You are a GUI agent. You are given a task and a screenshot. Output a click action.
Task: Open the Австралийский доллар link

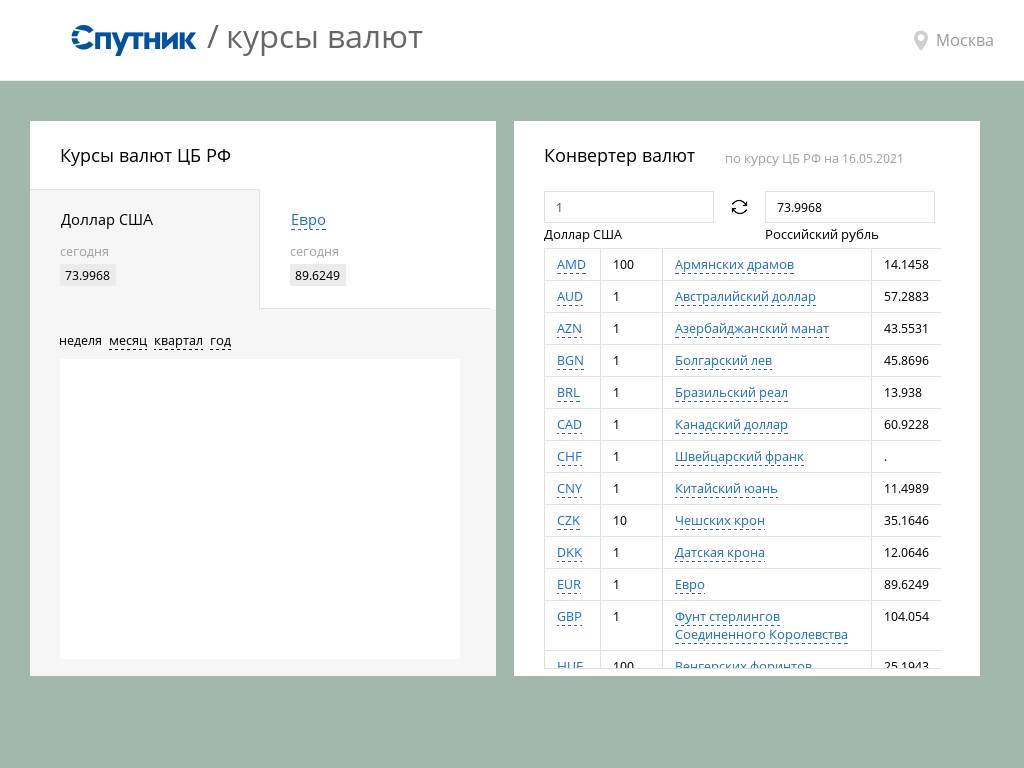[x=745, y=297]
